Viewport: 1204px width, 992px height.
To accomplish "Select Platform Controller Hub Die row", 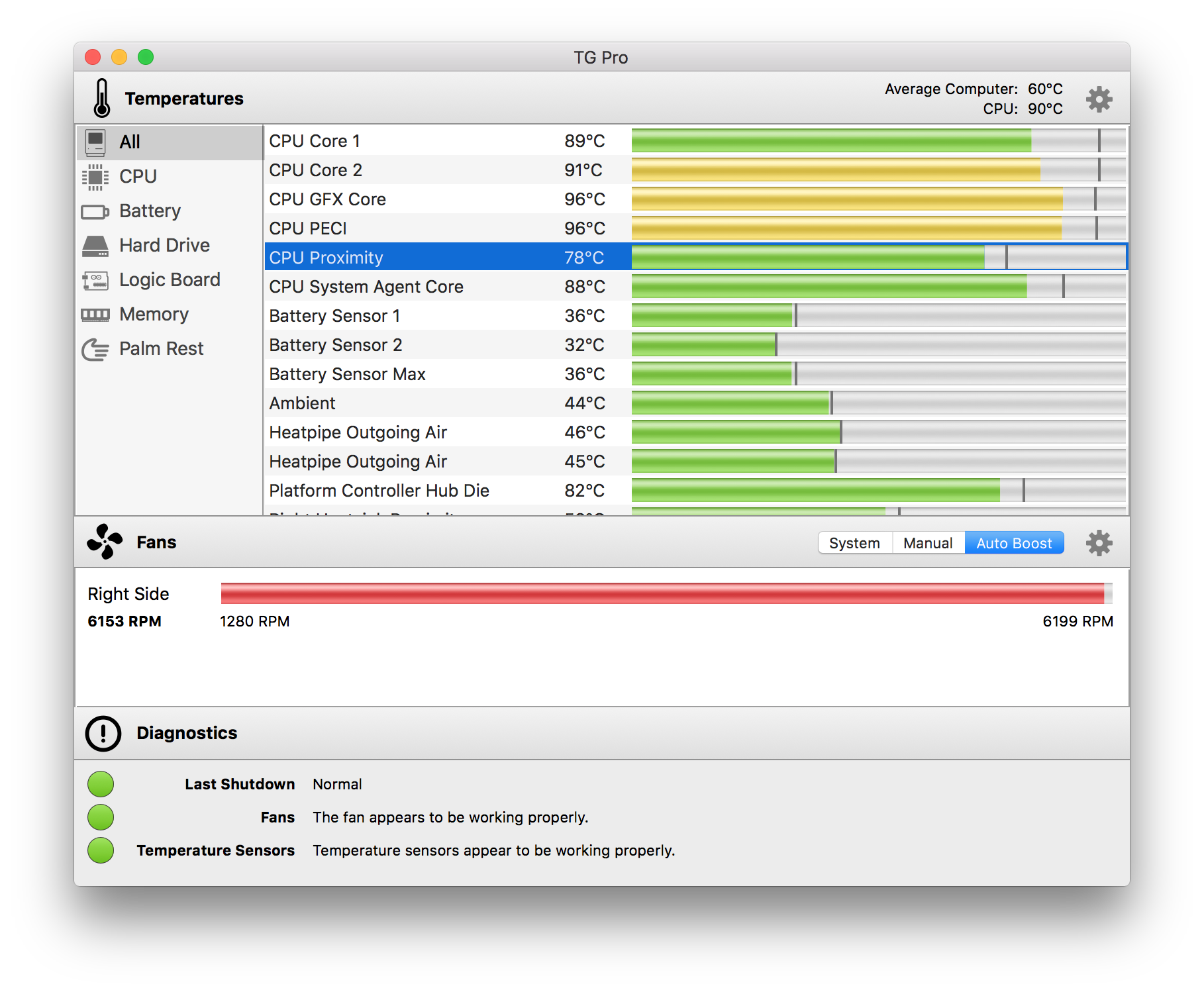I will (x=695, y=490).
